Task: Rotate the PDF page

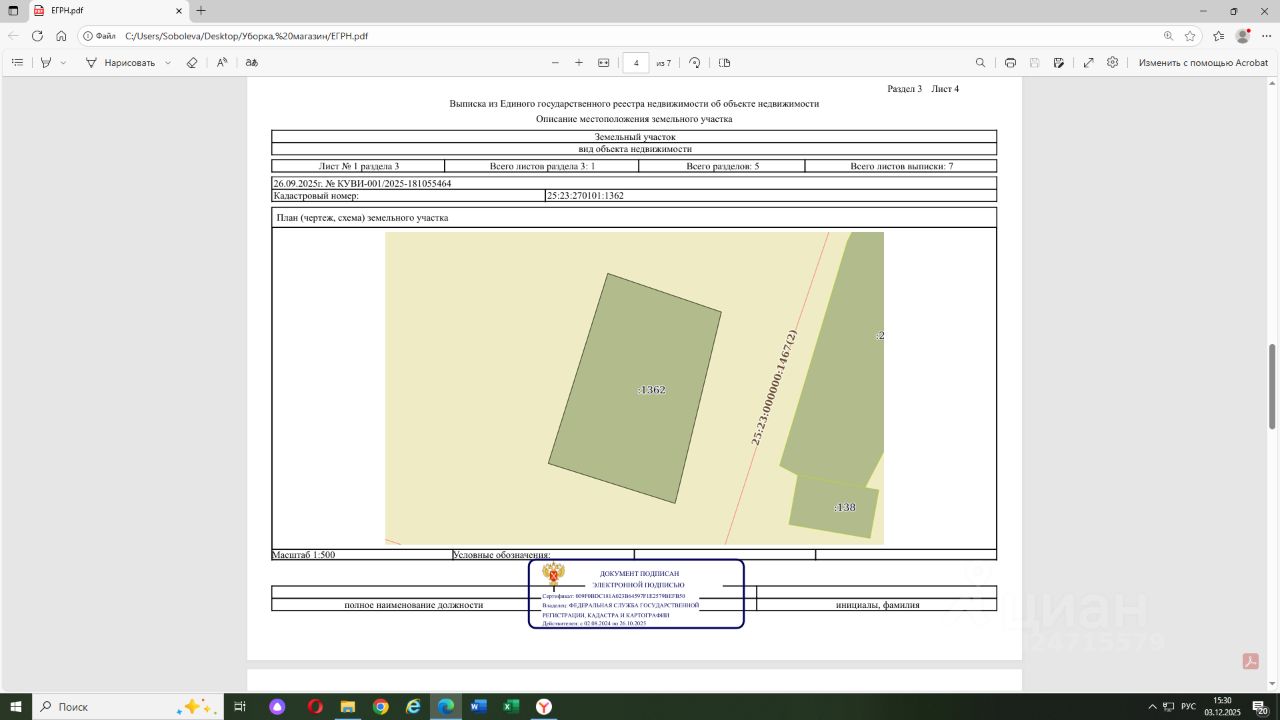Action: 695,62
